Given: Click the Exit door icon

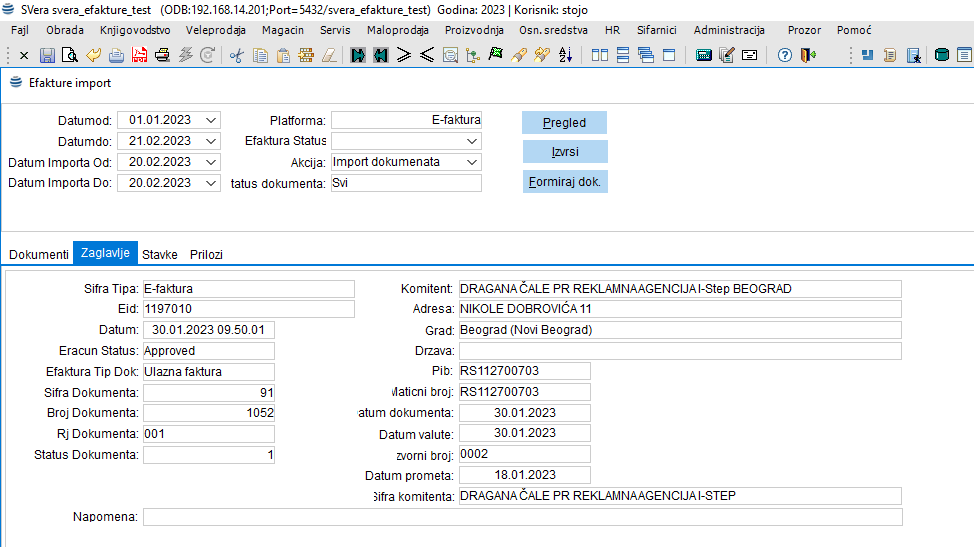Looking at the screenshot, I should [x=809, y=56].
